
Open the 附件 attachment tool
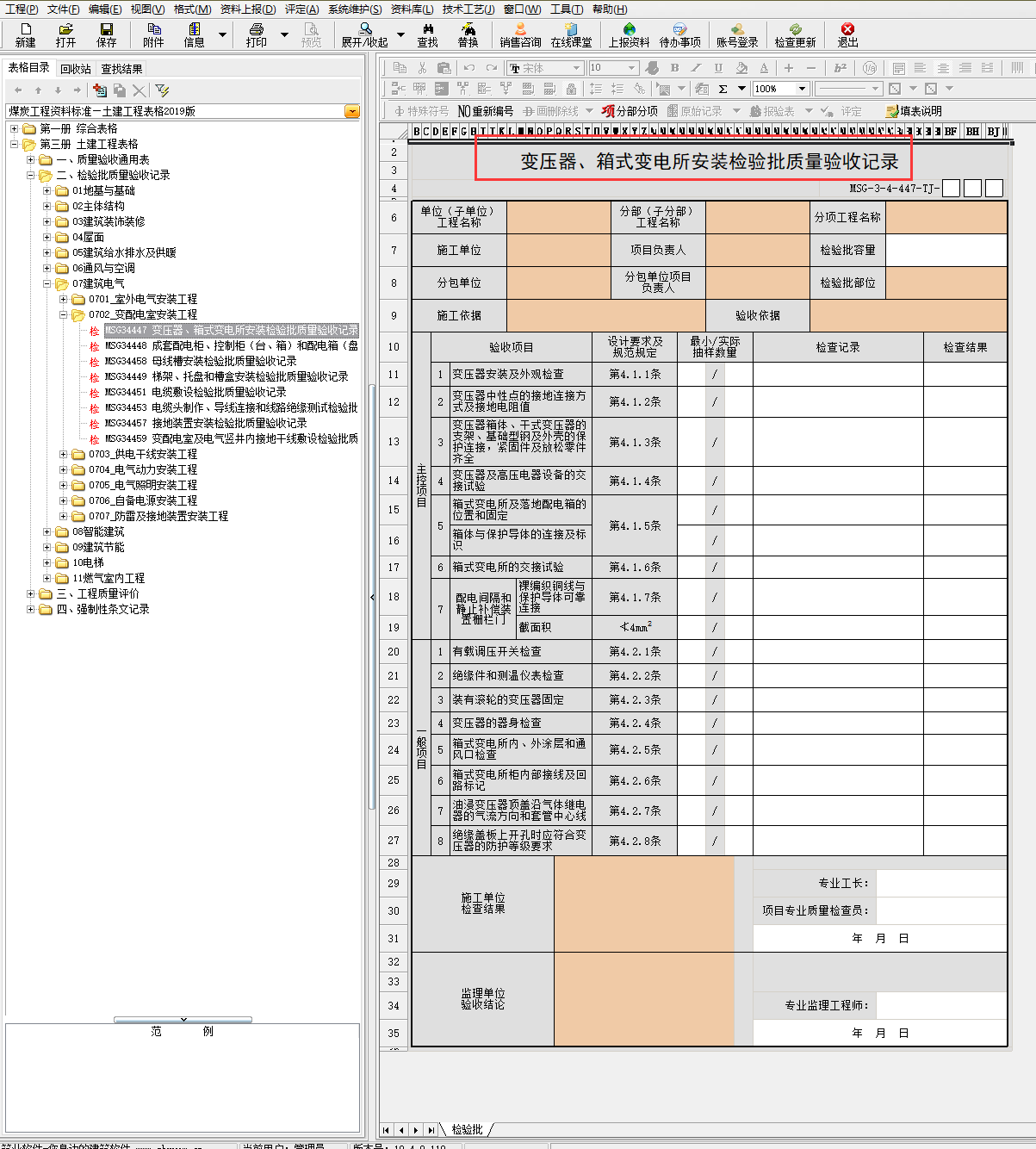click(x=153, y=34)
